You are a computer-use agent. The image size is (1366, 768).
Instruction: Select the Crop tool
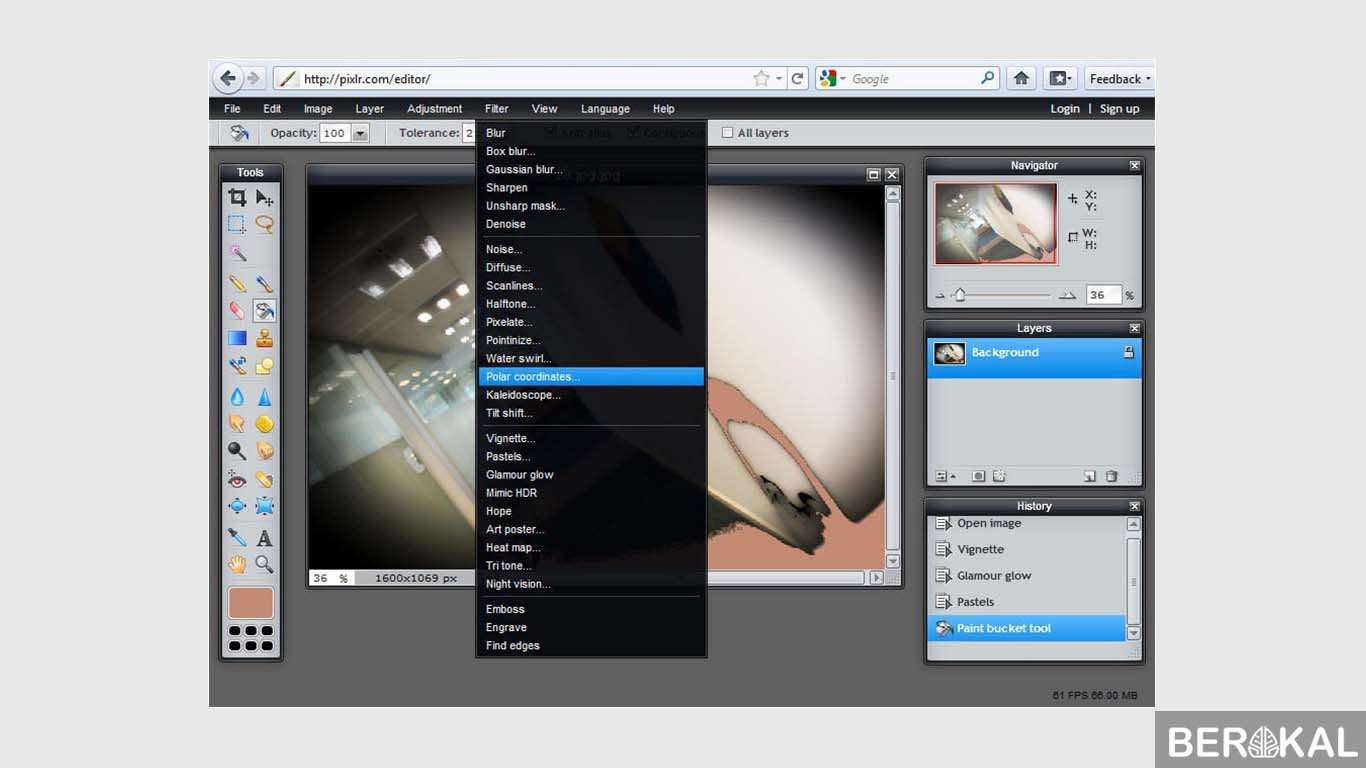pyautogui.click(x=237, y=197)
